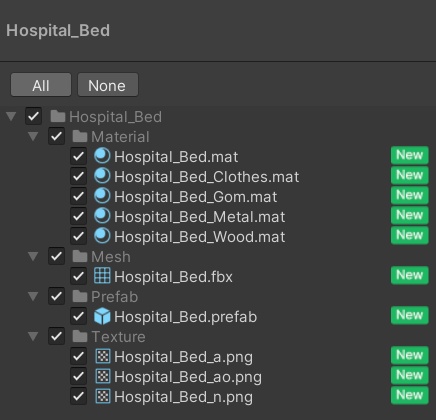Uncheck Hospital_Bed_n.png checkbox

coord(78,396)
